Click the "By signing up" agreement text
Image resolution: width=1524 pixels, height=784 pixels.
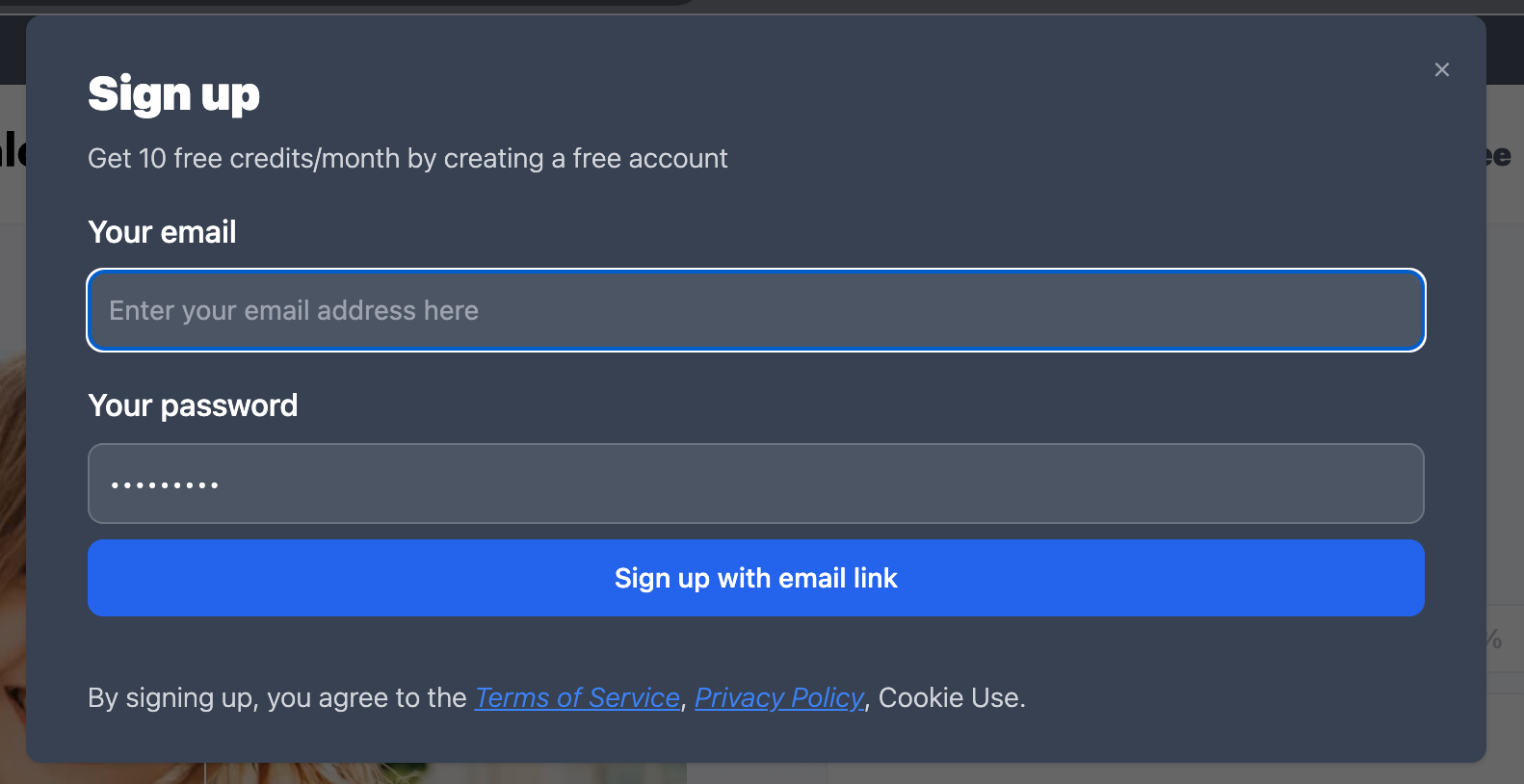click(277, 697)
